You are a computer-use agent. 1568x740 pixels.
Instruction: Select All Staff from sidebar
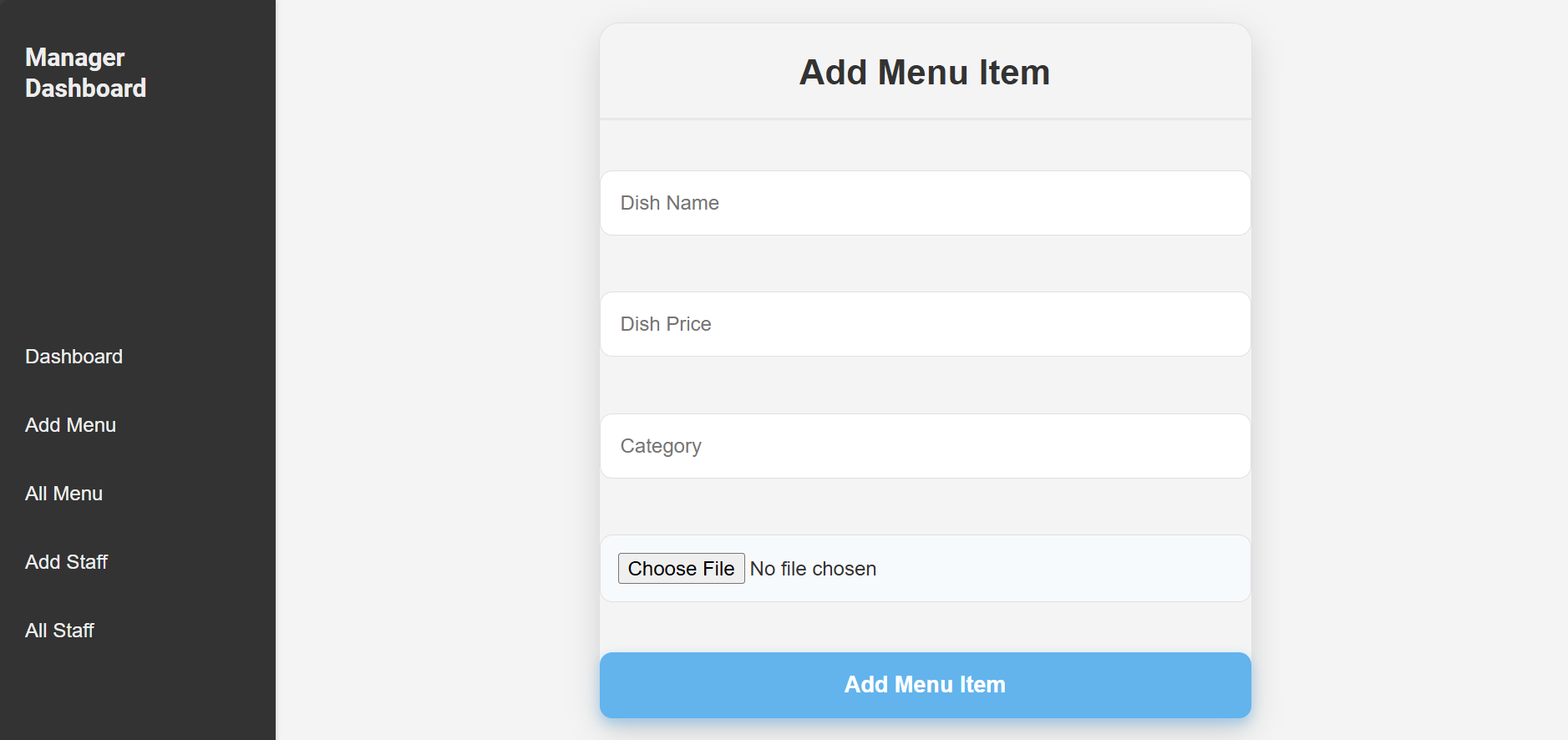59,631
